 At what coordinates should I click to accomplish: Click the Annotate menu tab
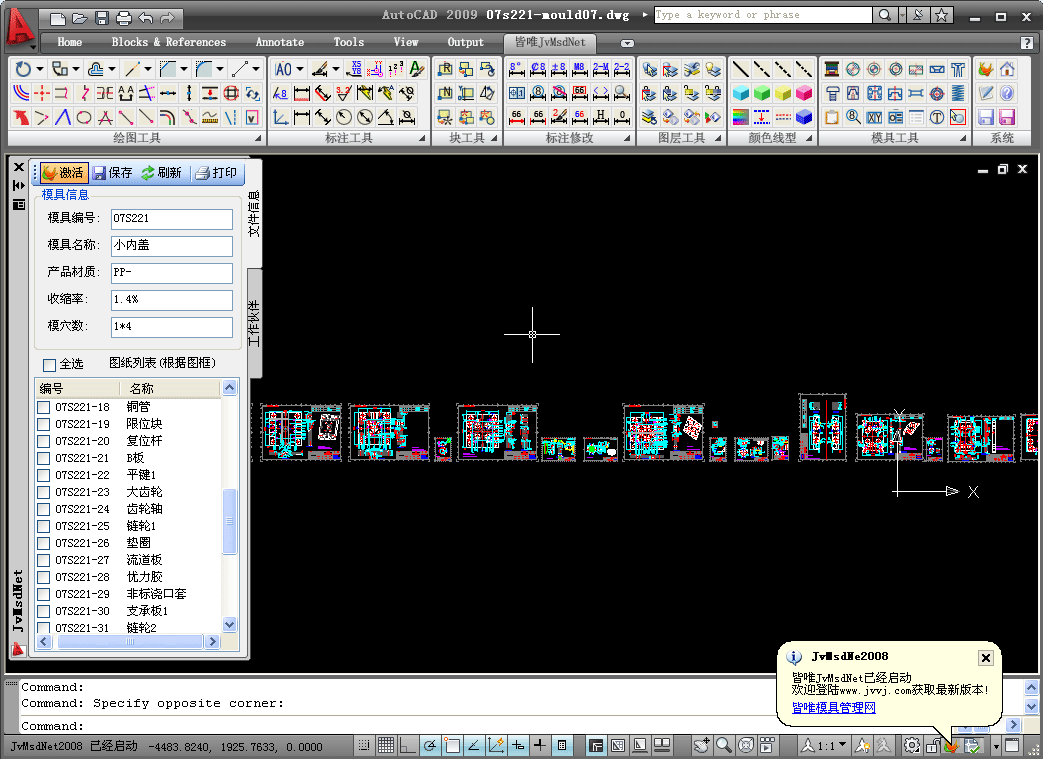click(279, 42)
